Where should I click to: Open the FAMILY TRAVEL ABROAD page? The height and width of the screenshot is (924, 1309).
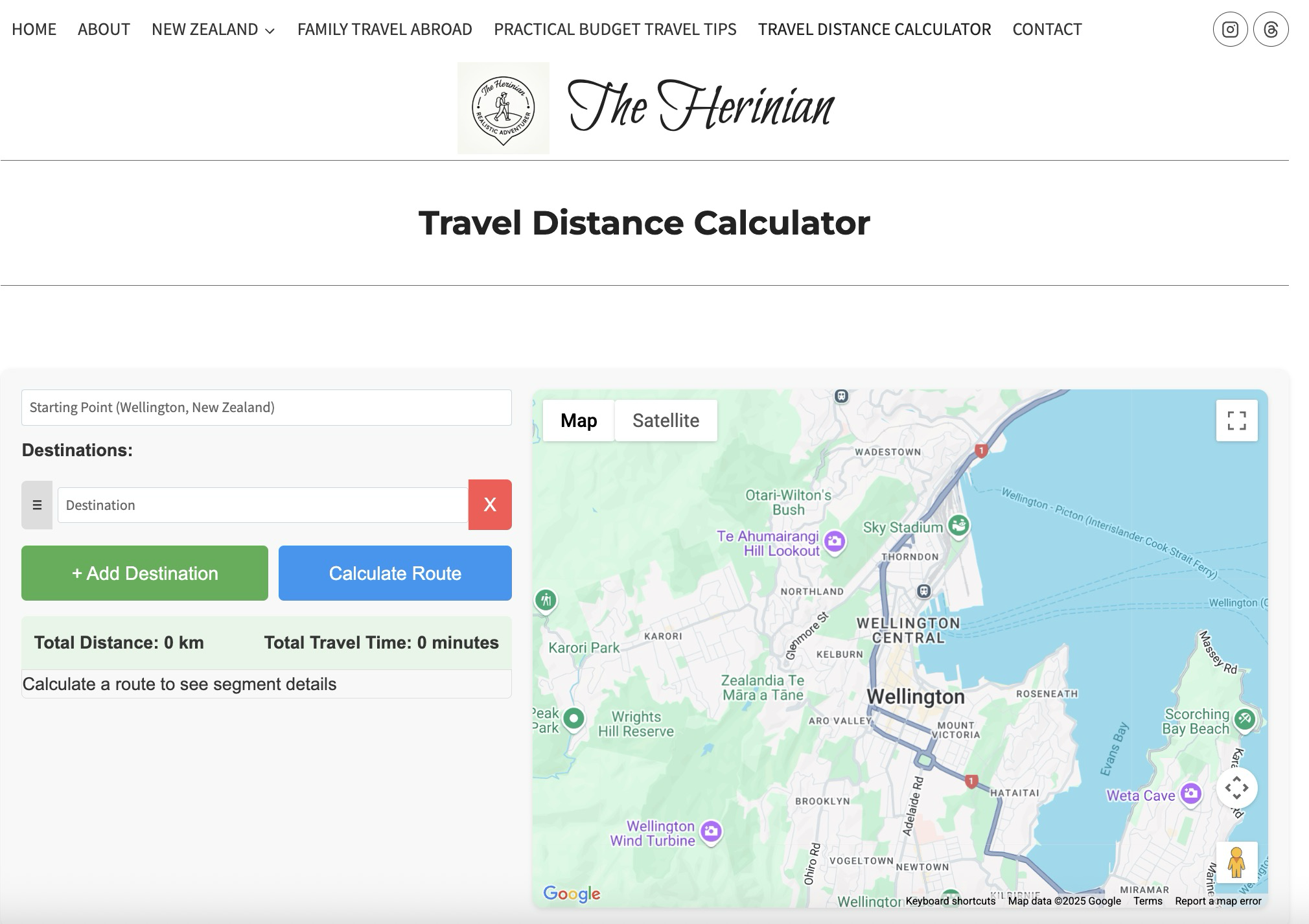pyautogui.click(x=384, y=29)
